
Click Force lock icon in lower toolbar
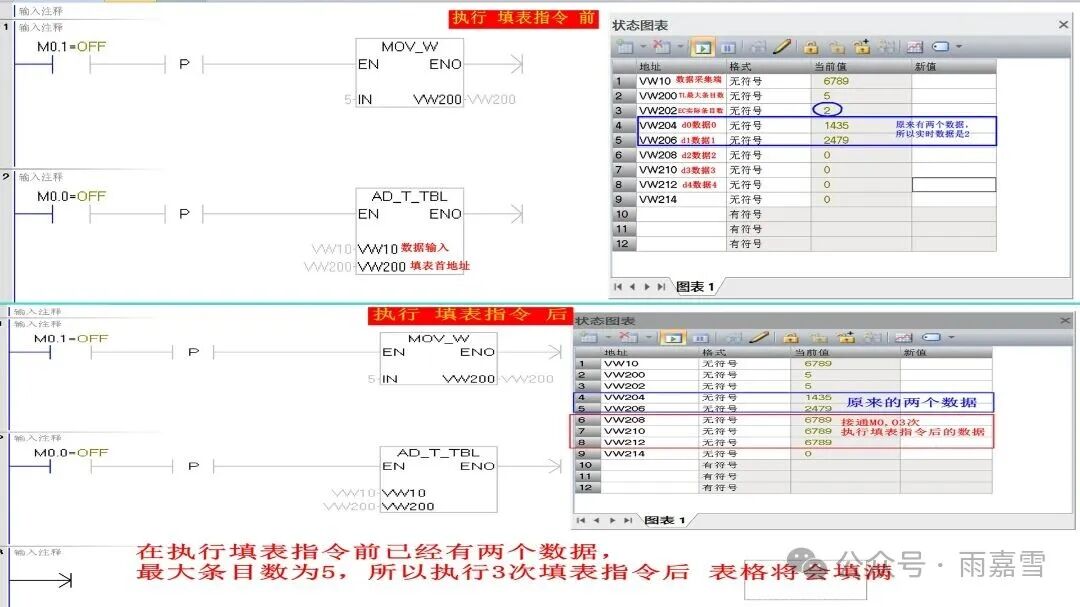pyautogui.click(x=791, y=338)
